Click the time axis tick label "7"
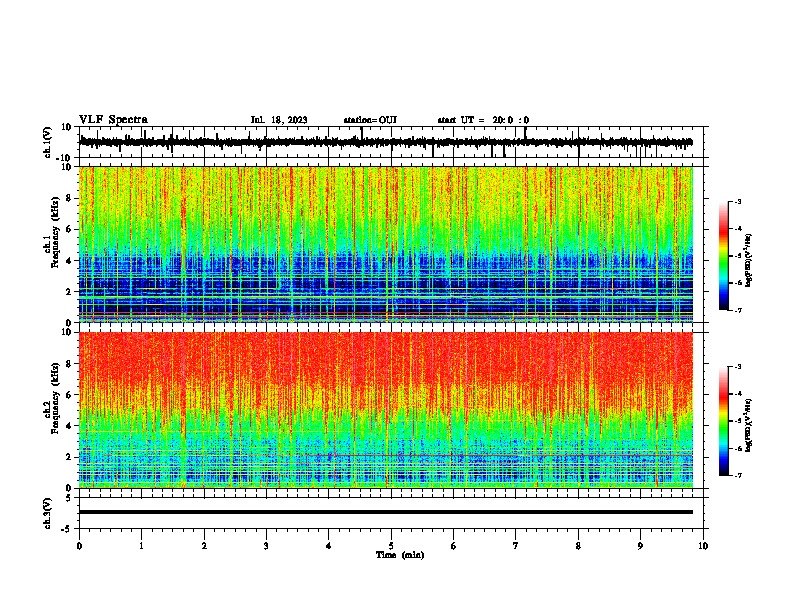This screenshot has height=612, width=792. (x=516, y=546)
